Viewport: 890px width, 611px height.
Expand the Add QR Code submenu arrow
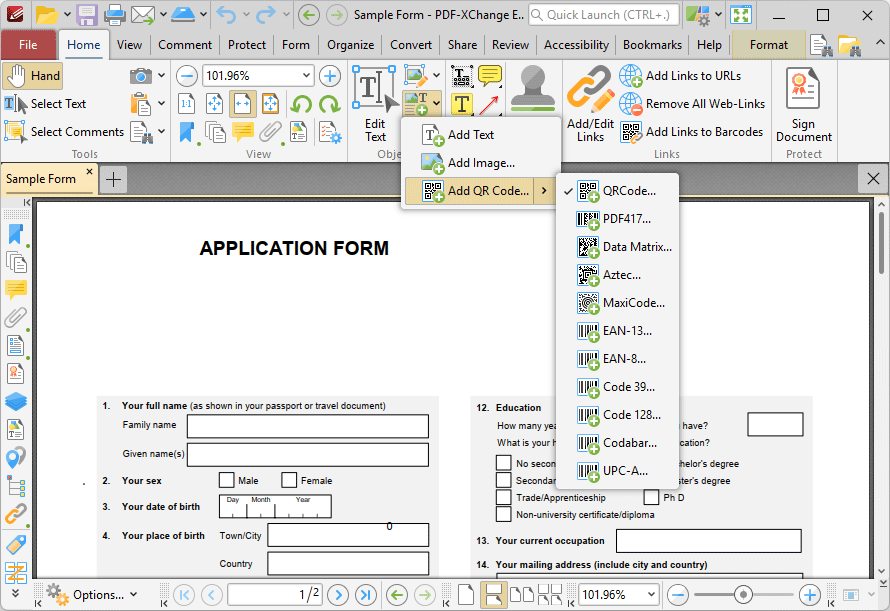click(544, 191)
